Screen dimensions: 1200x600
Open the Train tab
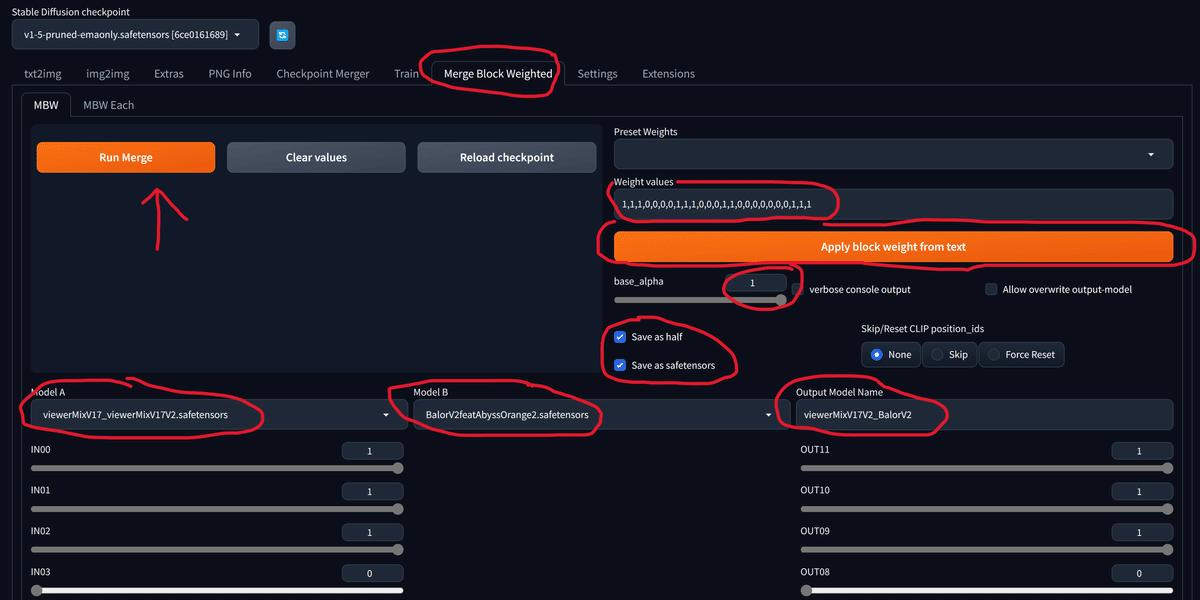tap(406, 74)
